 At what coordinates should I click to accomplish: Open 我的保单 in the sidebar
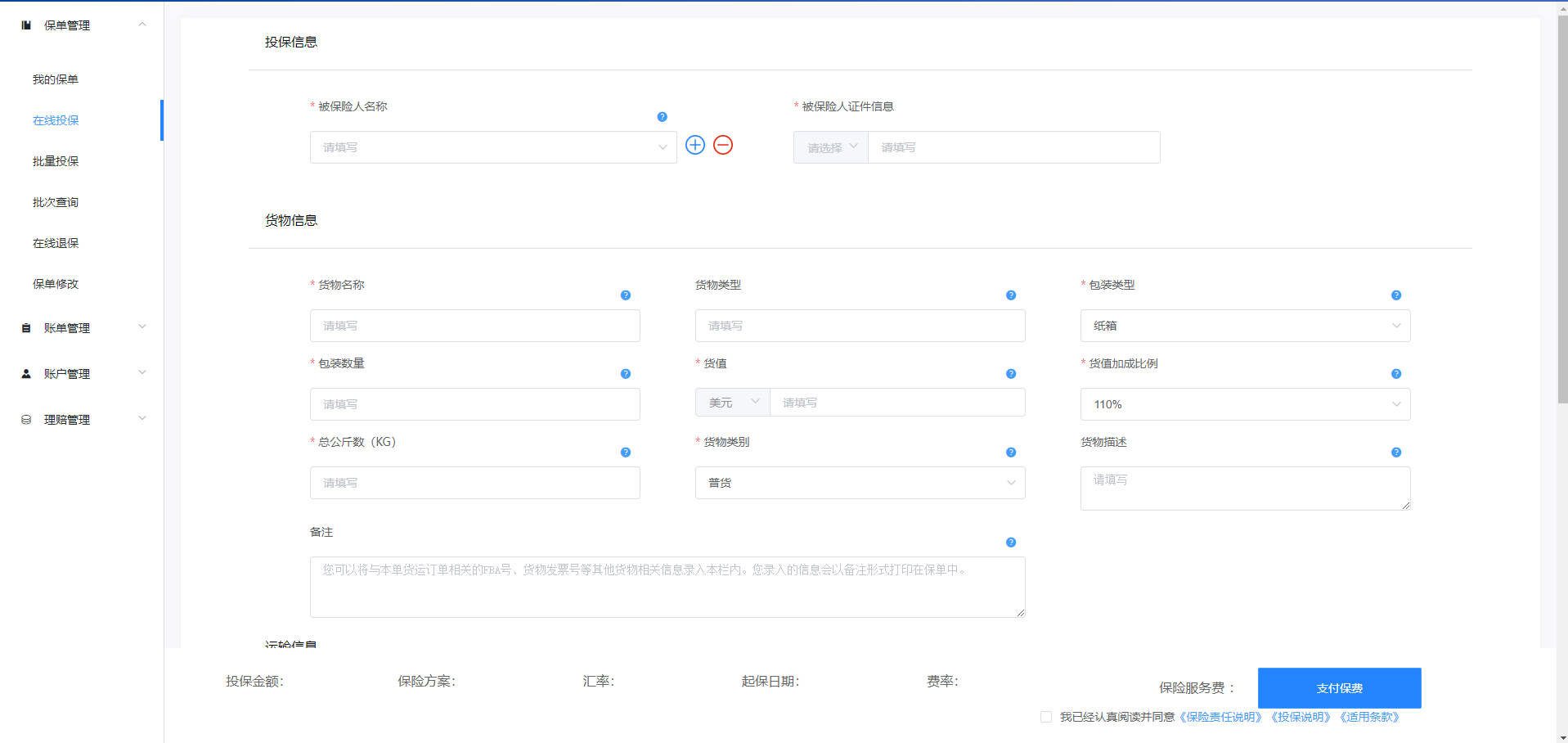(x=56, y=79)
